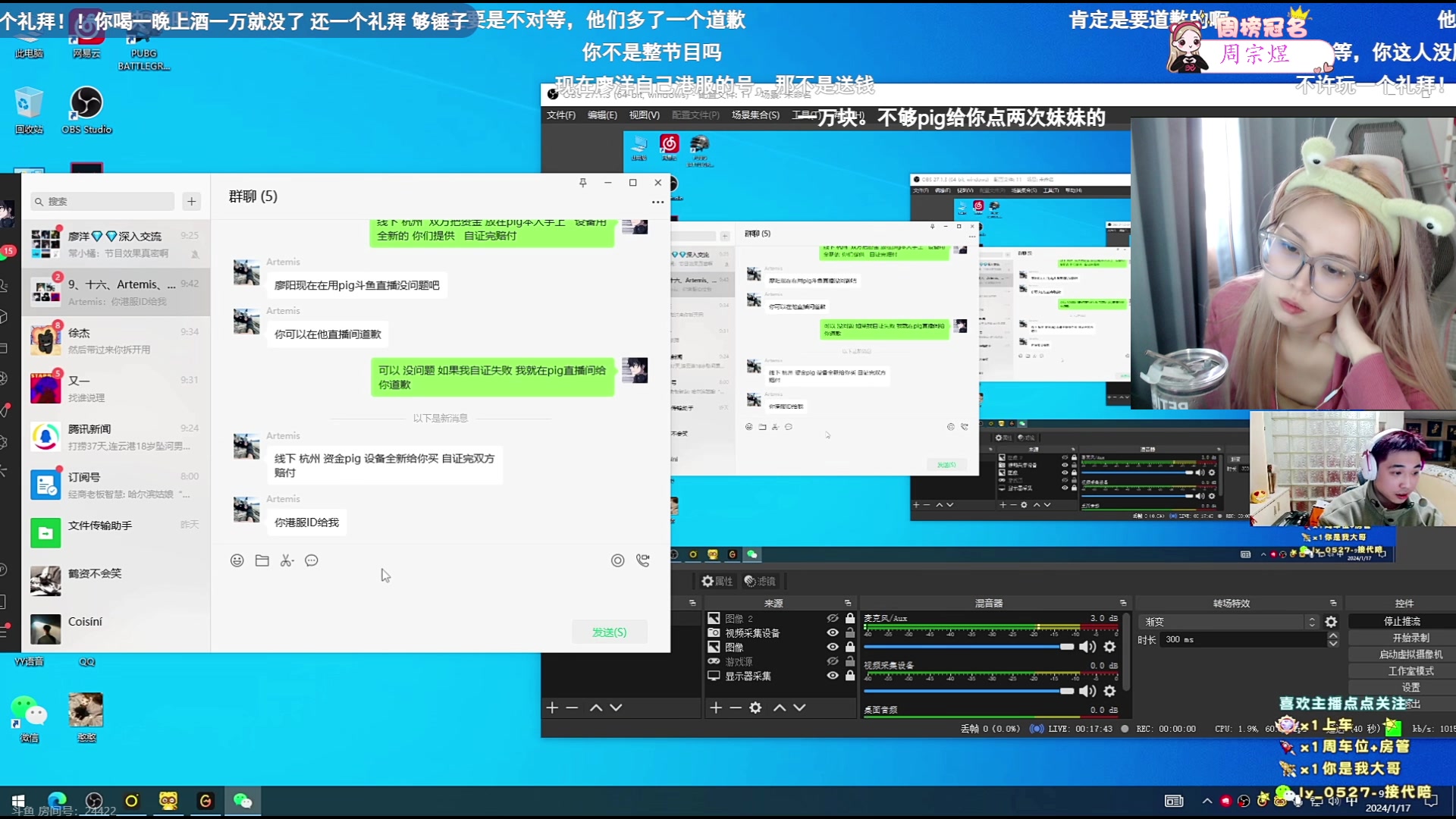
Task: Click the plus button beside WeChat search
Action: pos(192,201)
